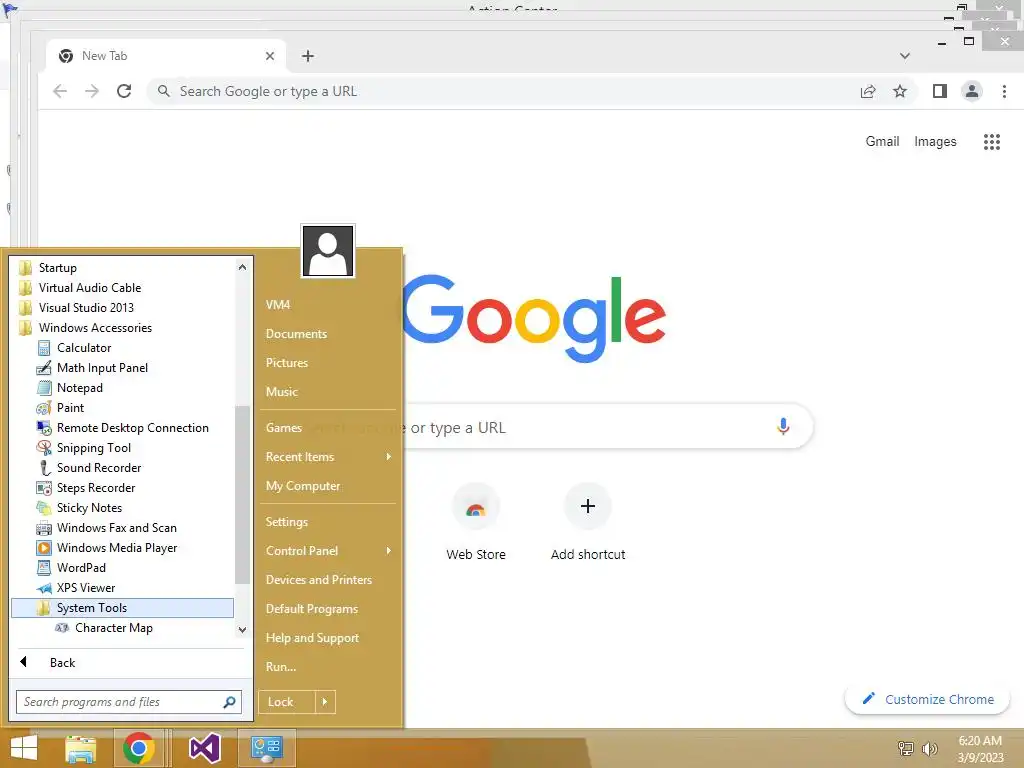Open Devices and Printers
This screenshot has width=1024, height=768.
click(x=319, y=580)
